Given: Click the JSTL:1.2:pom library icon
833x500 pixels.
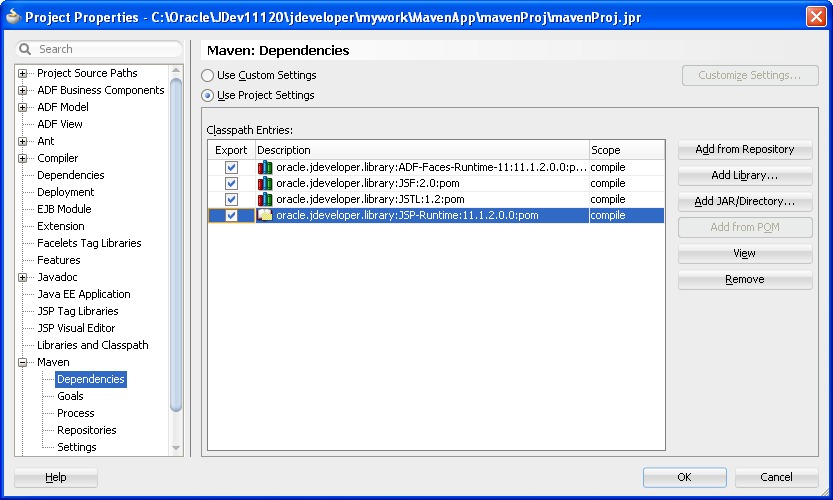Looking at the screenshot, I should click(x=265, y=199).
